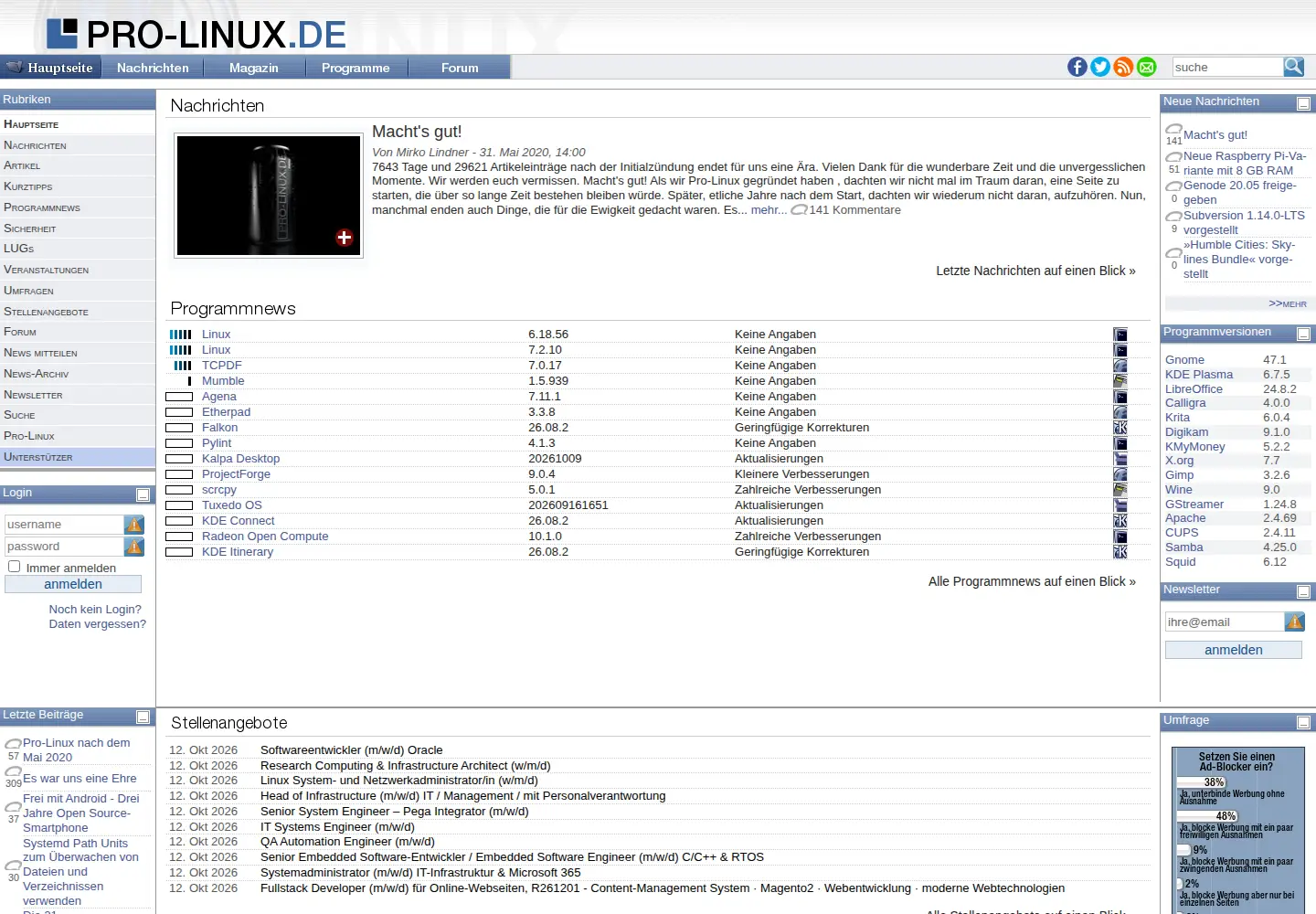Open the category icon in KDE Itinerary row
This screenshot has height=914, width=1316.
(1120, 552)
